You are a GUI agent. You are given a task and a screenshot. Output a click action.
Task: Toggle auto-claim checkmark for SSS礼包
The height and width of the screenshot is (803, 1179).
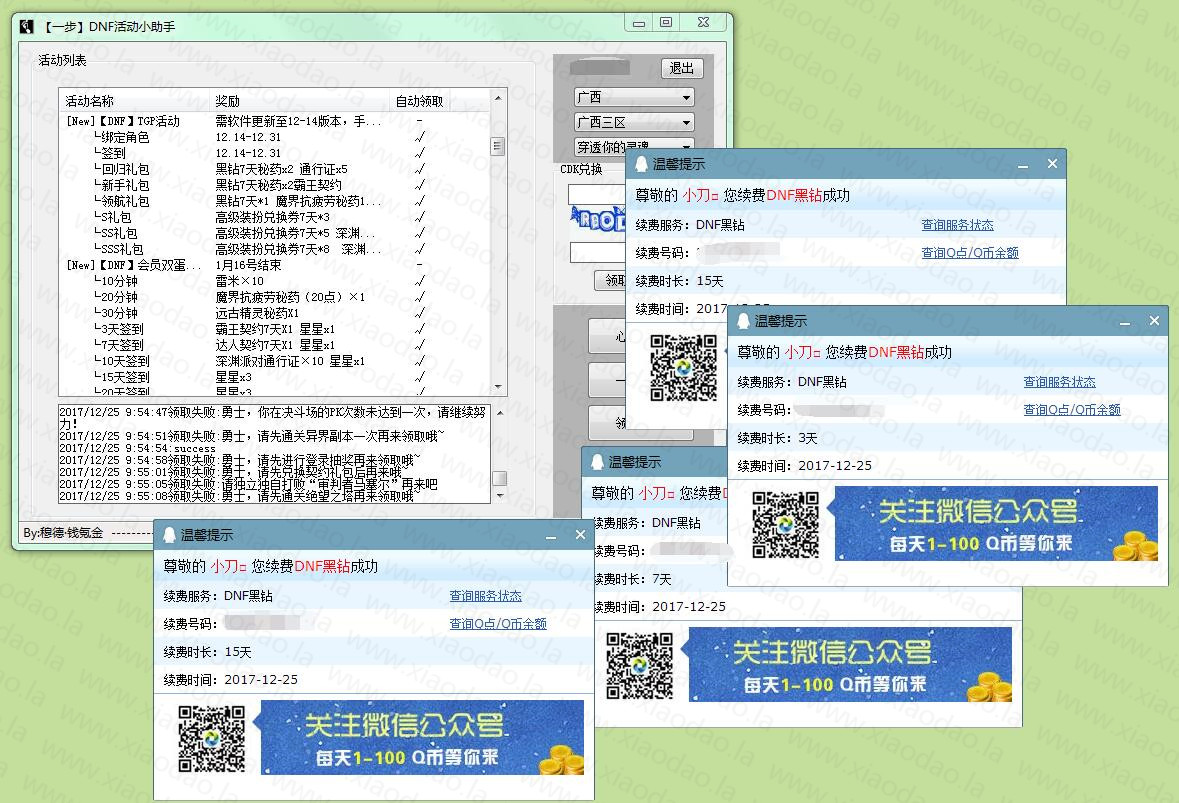420,249
